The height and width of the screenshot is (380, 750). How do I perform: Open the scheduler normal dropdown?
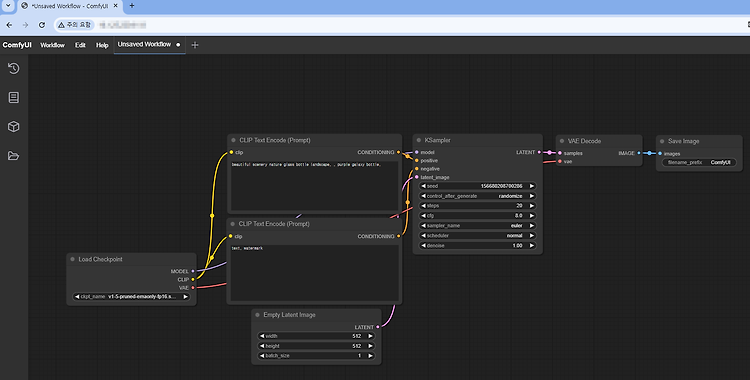[x=477, y=235]
